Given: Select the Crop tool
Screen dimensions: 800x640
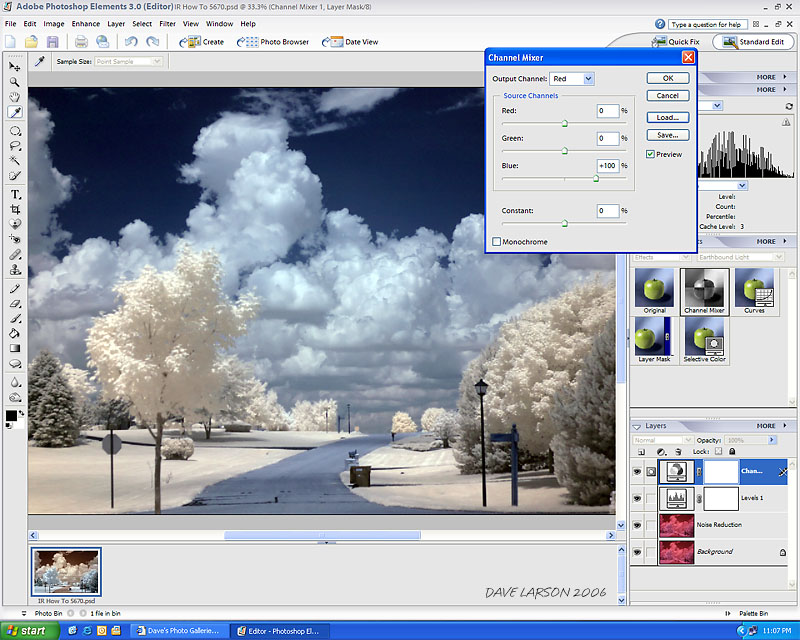Looking at the screenshot, I should (x=15, y=209).
